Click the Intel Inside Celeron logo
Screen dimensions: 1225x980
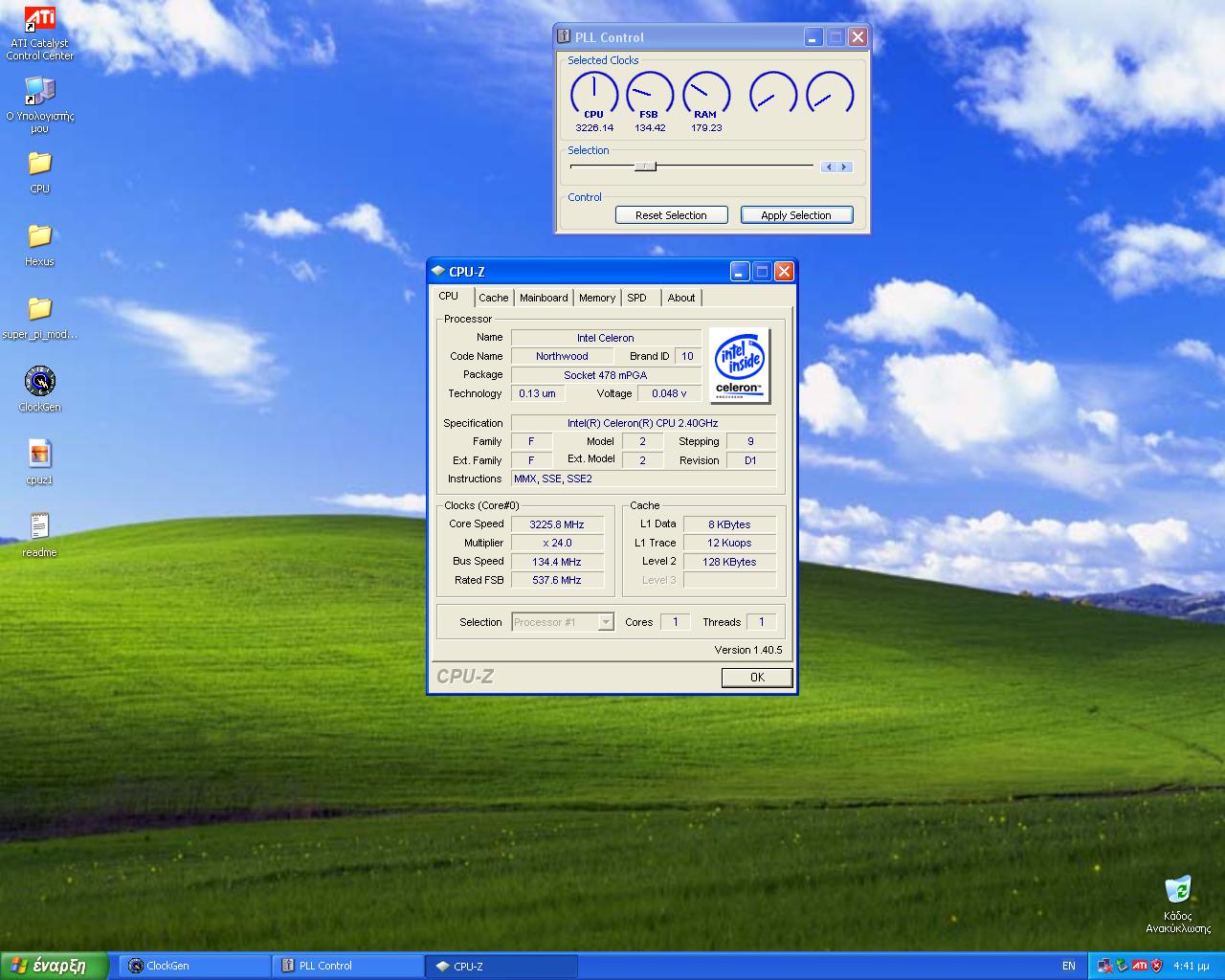pyautogui.click(x=739, y=366)
